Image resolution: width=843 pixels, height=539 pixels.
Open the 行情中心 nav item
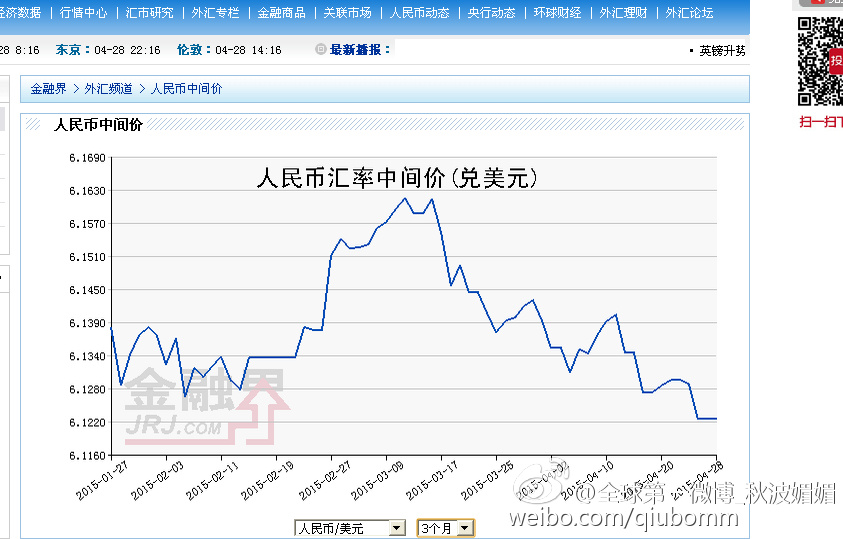(83, 13)
